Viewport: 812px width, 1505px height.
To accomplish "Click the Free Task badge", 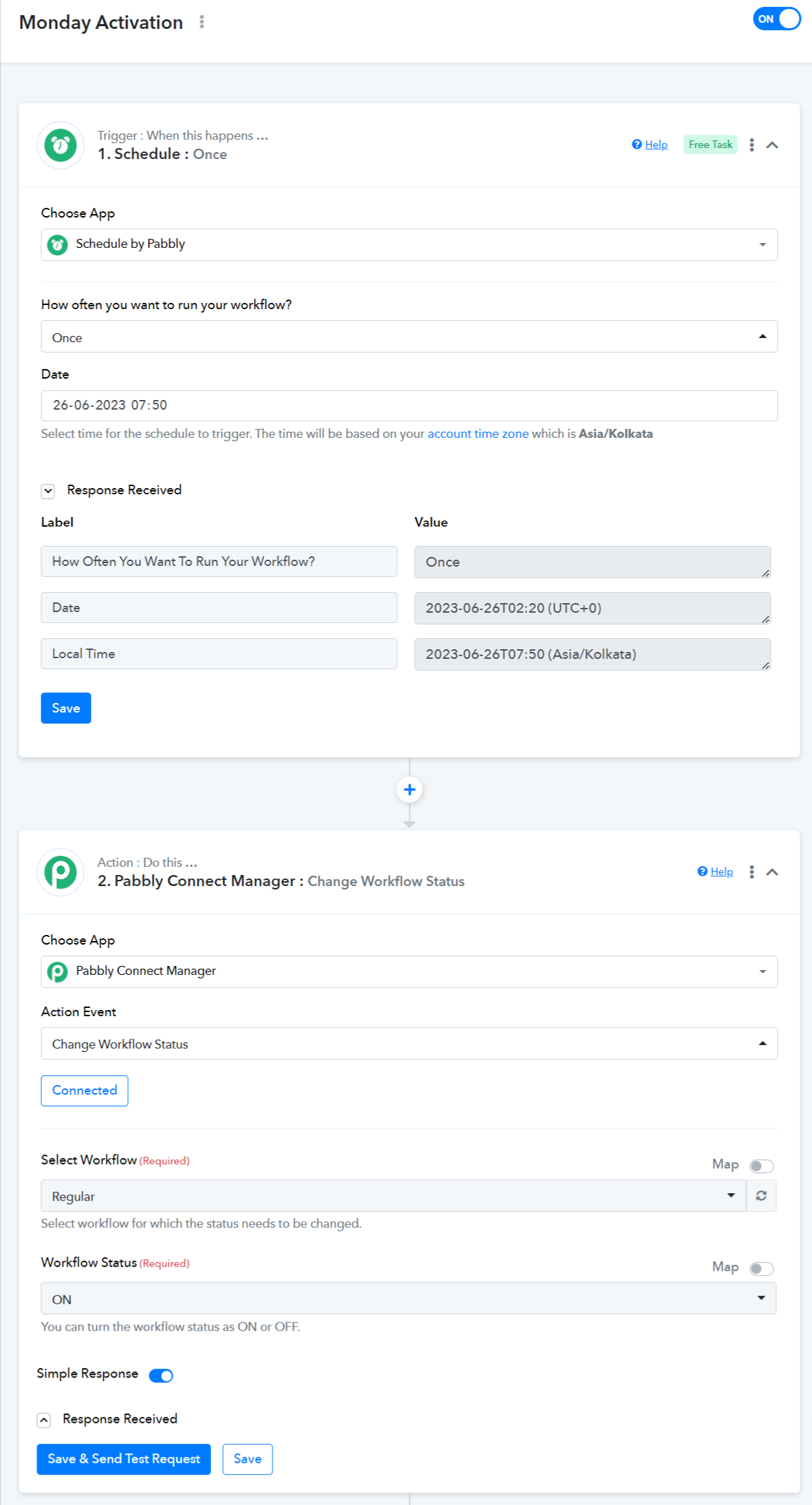I will (x=710, y=145).
